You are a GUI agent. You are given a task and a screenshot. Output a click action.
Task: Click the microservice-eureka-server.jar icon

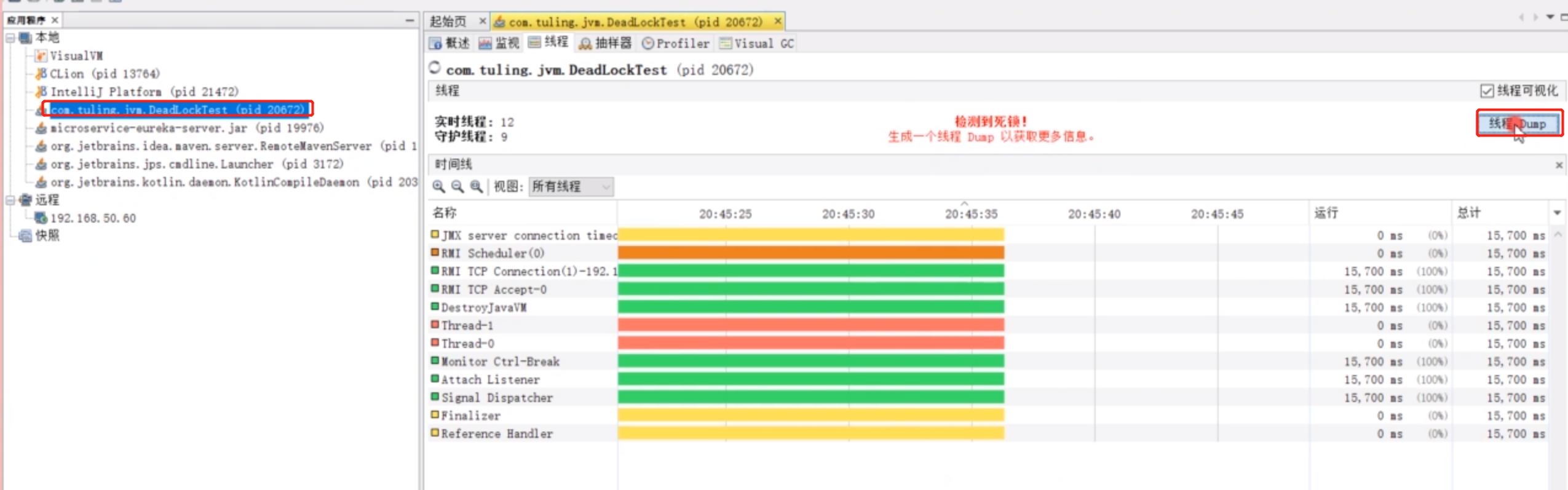[x=41, y=128]
